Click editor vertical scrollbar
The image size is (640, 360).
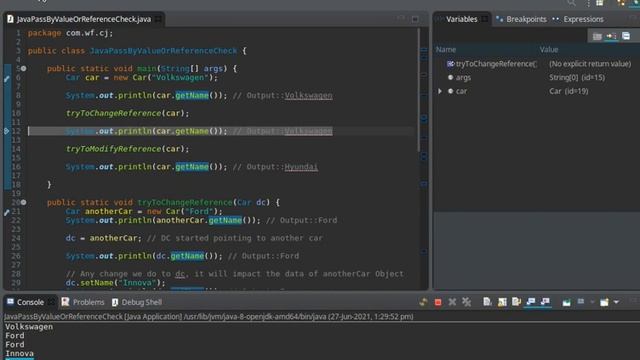click(x=418, y=90)
